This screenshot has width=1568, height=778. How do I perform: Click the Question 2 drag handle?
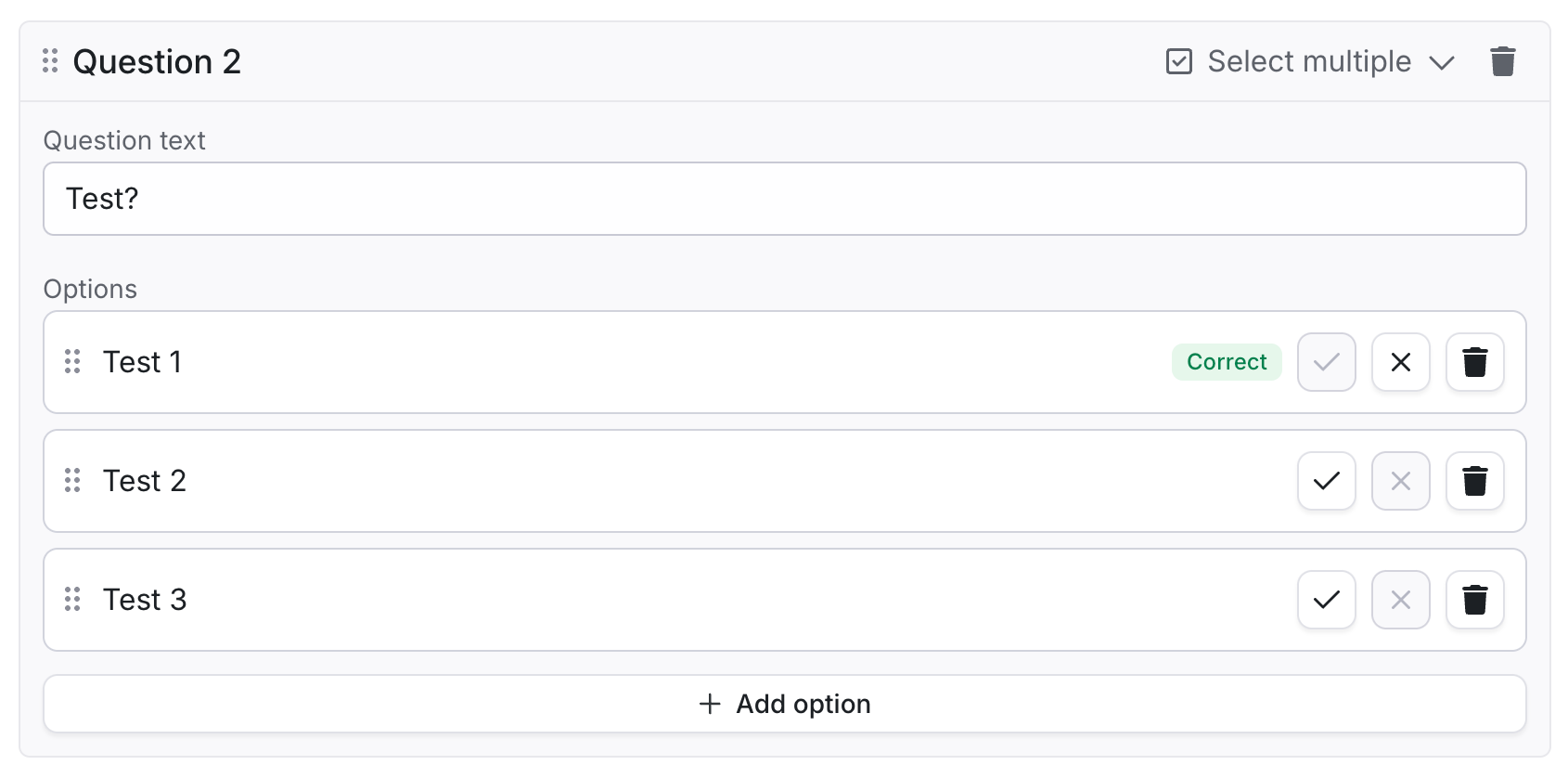50,61
